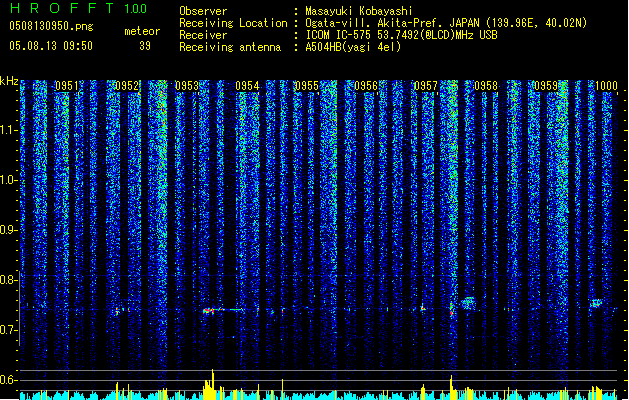
Task: Click the yellow power peak near 0957
Action: tap(451, 387)
